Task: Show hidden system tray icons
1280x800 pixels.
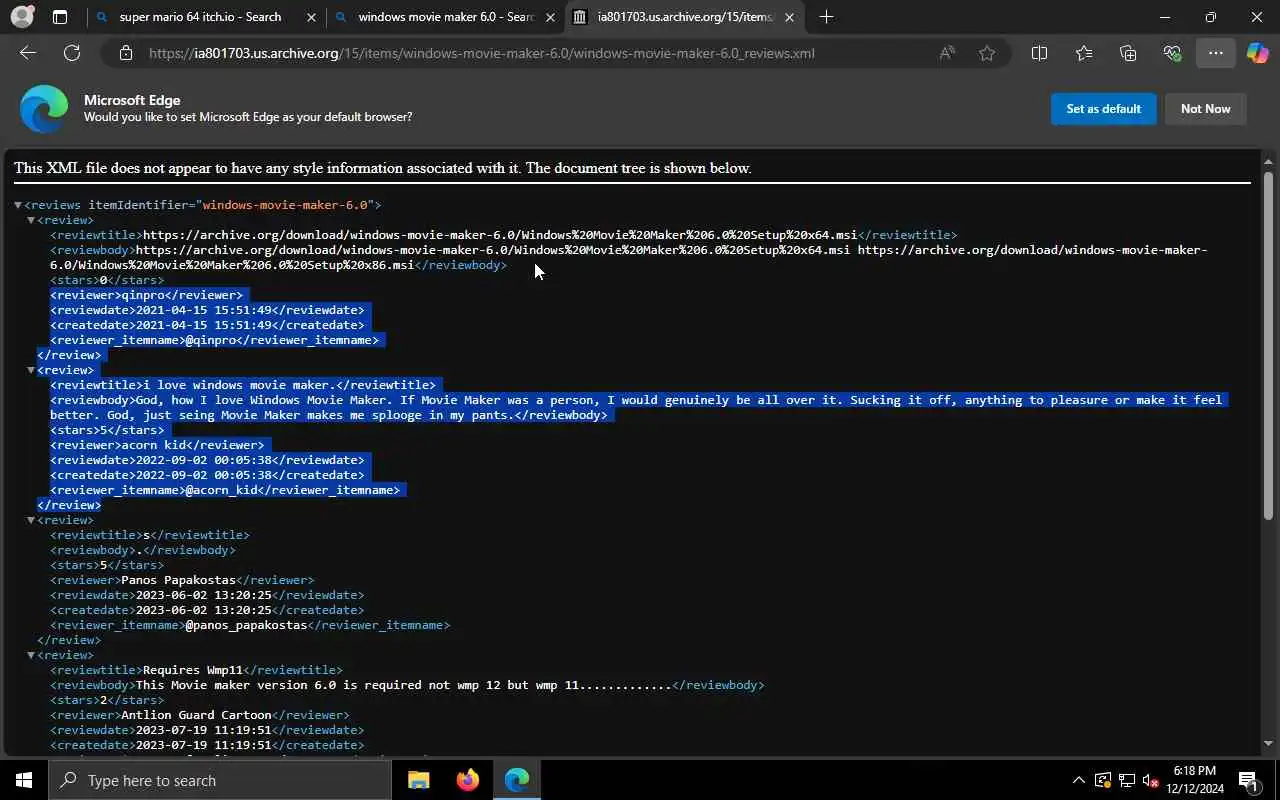Action: (1078, 780)
